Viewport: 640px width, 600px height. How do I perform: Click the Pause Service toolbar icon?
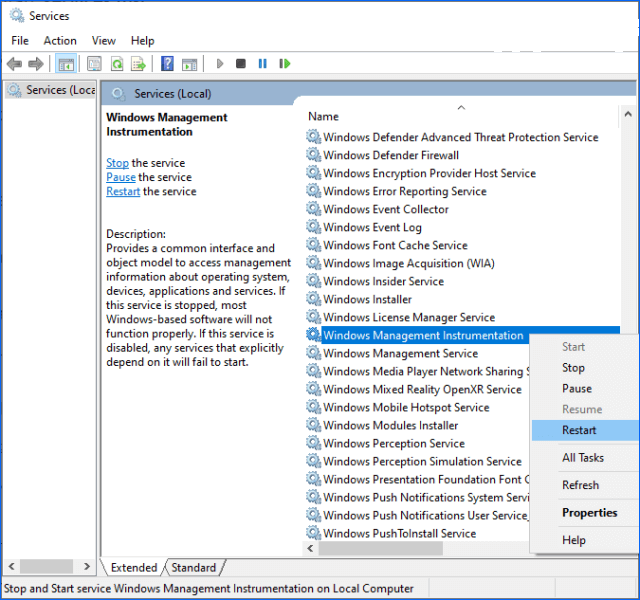click(x=262, y=64)
